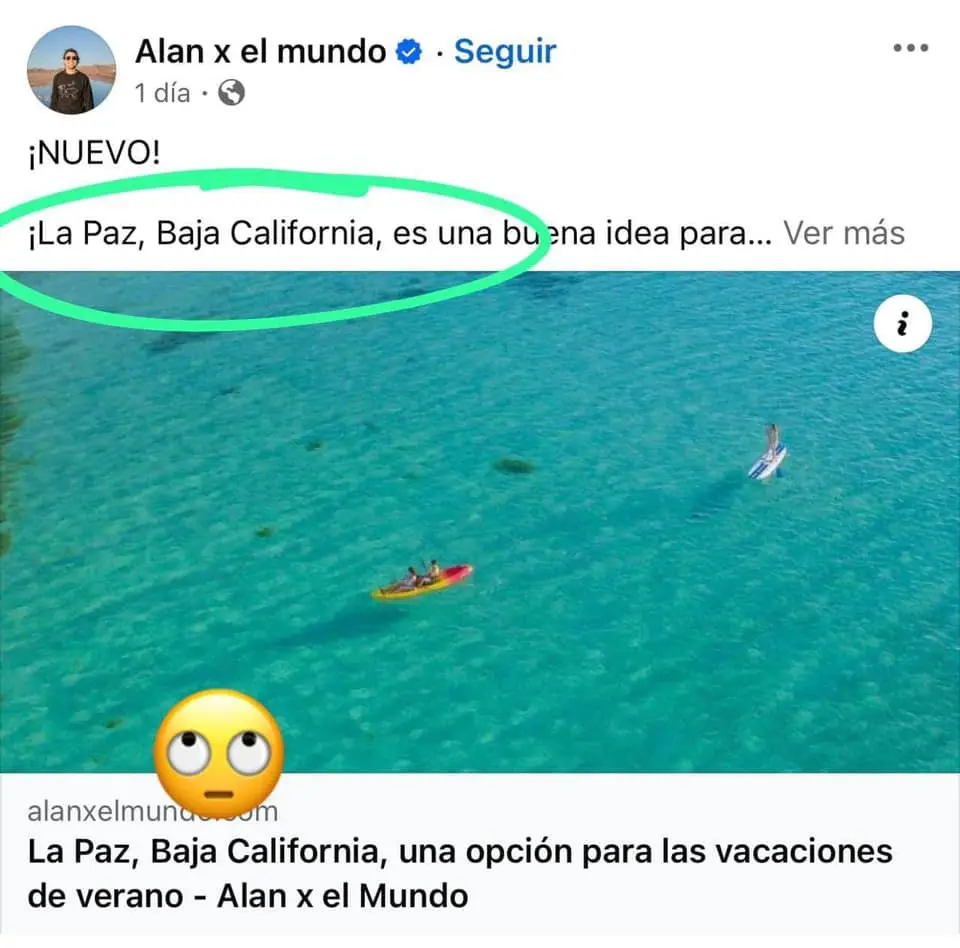Click the paddleboarder on the blue board

coord(768,453)
